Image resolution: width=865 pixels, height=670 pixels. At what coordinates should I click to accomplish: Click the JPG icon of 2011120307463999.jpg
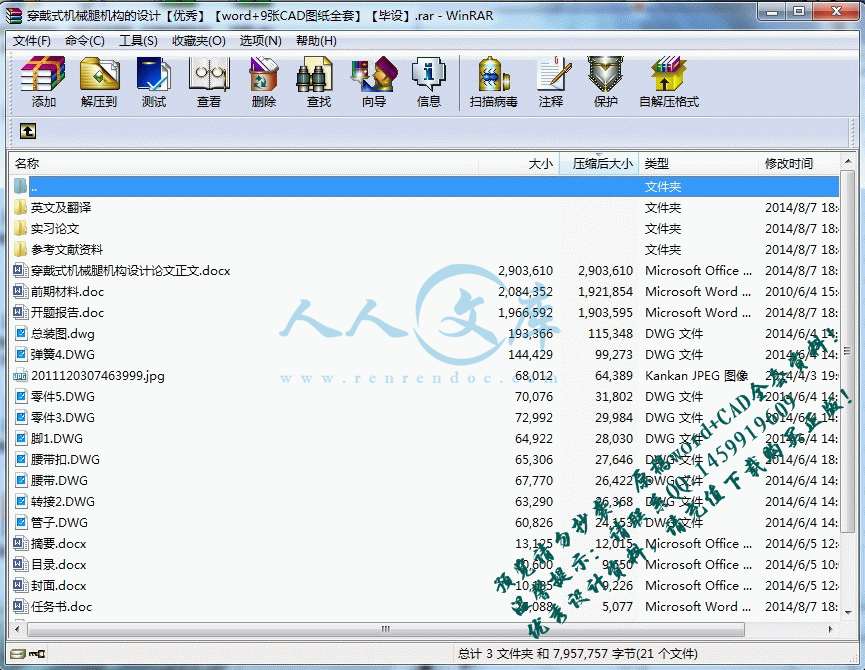click(x=20, y=376)
